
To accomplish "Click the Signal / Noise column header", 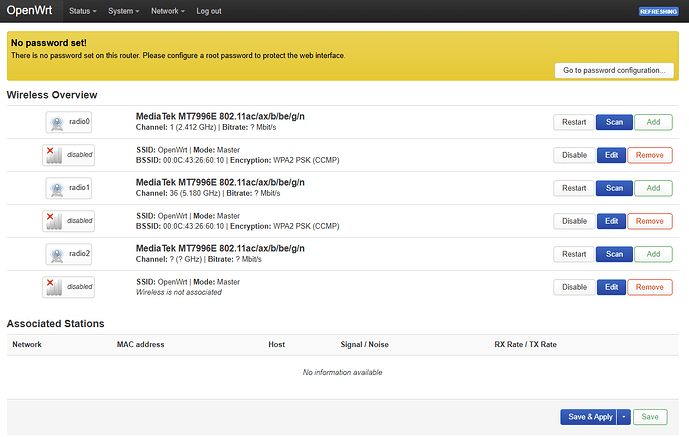I will pyautogui.click(x=364, y=344).
